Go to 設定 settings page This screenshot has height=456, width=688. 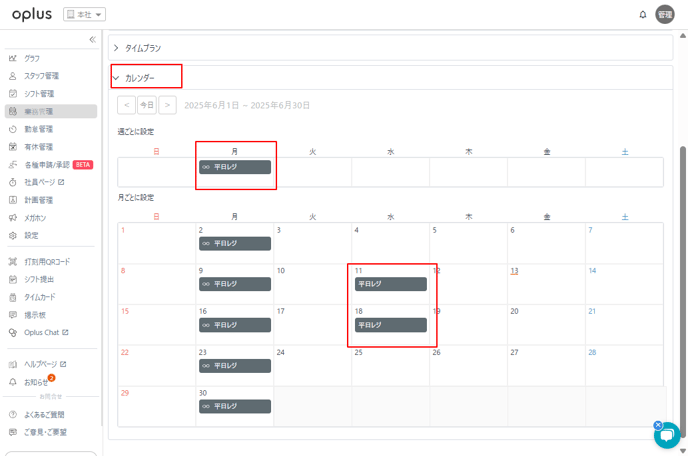(31, 236)
